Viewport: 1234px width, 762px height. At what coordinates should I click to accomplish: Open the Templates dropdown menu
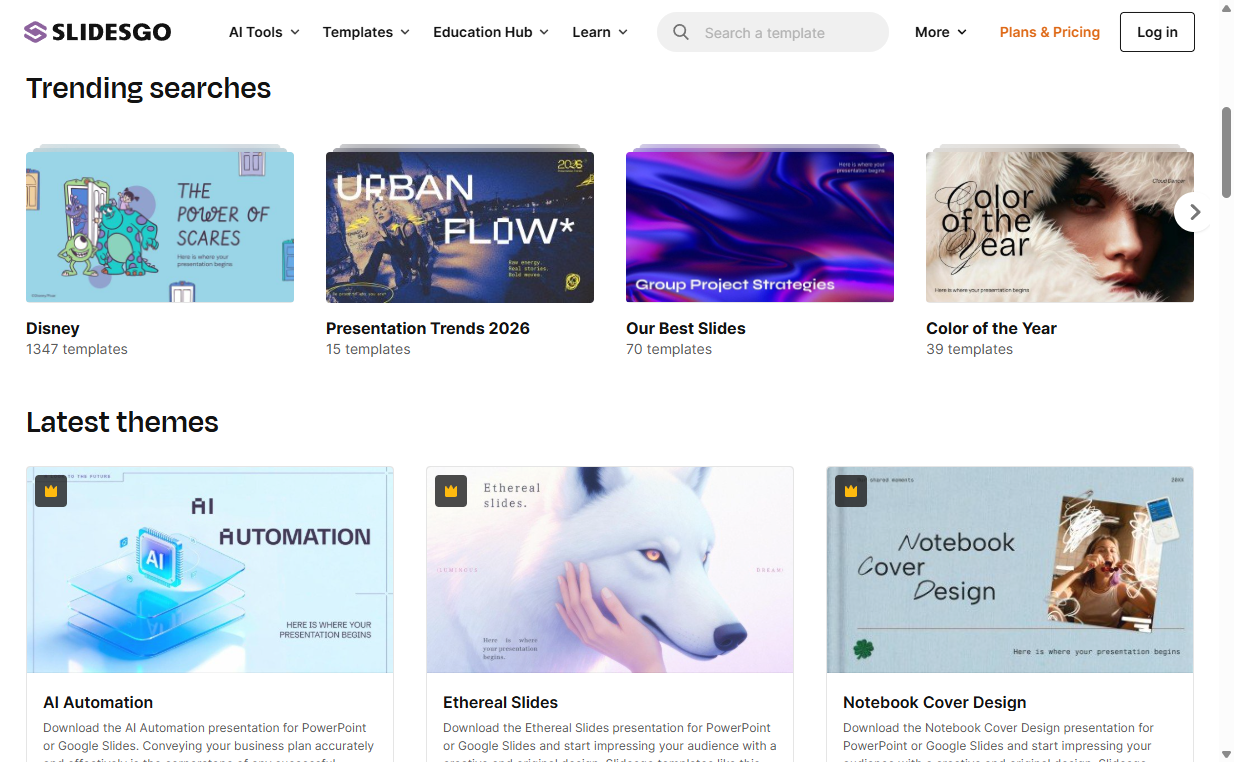tap(366, 32)
